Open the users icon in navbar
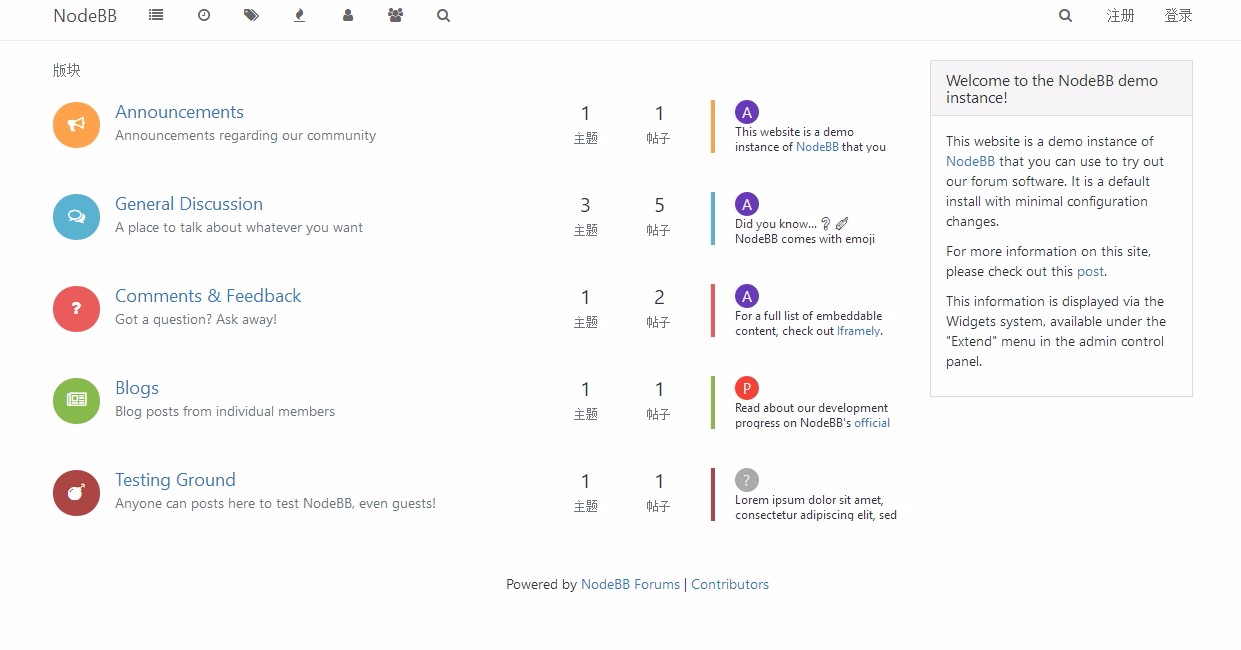Viewport: 1241px width, 650px height. coord(348,15)
